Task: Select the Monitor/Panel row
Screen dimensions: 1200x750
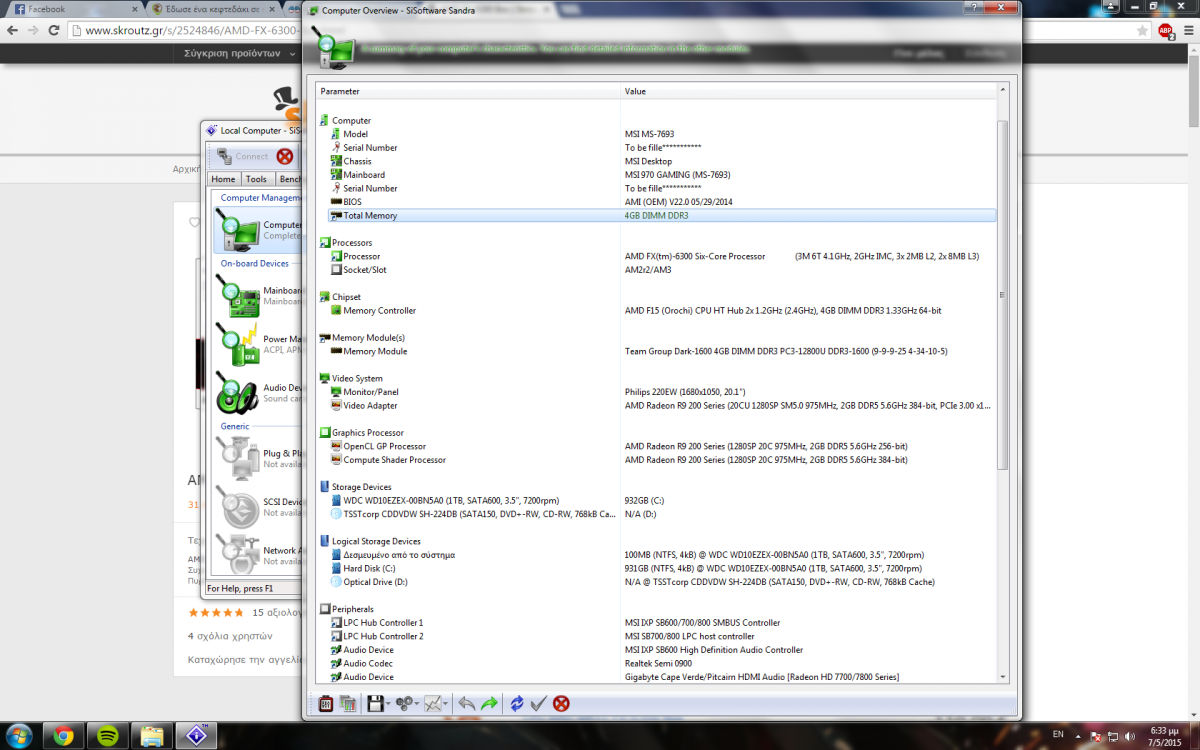Action: click(656, 392)
